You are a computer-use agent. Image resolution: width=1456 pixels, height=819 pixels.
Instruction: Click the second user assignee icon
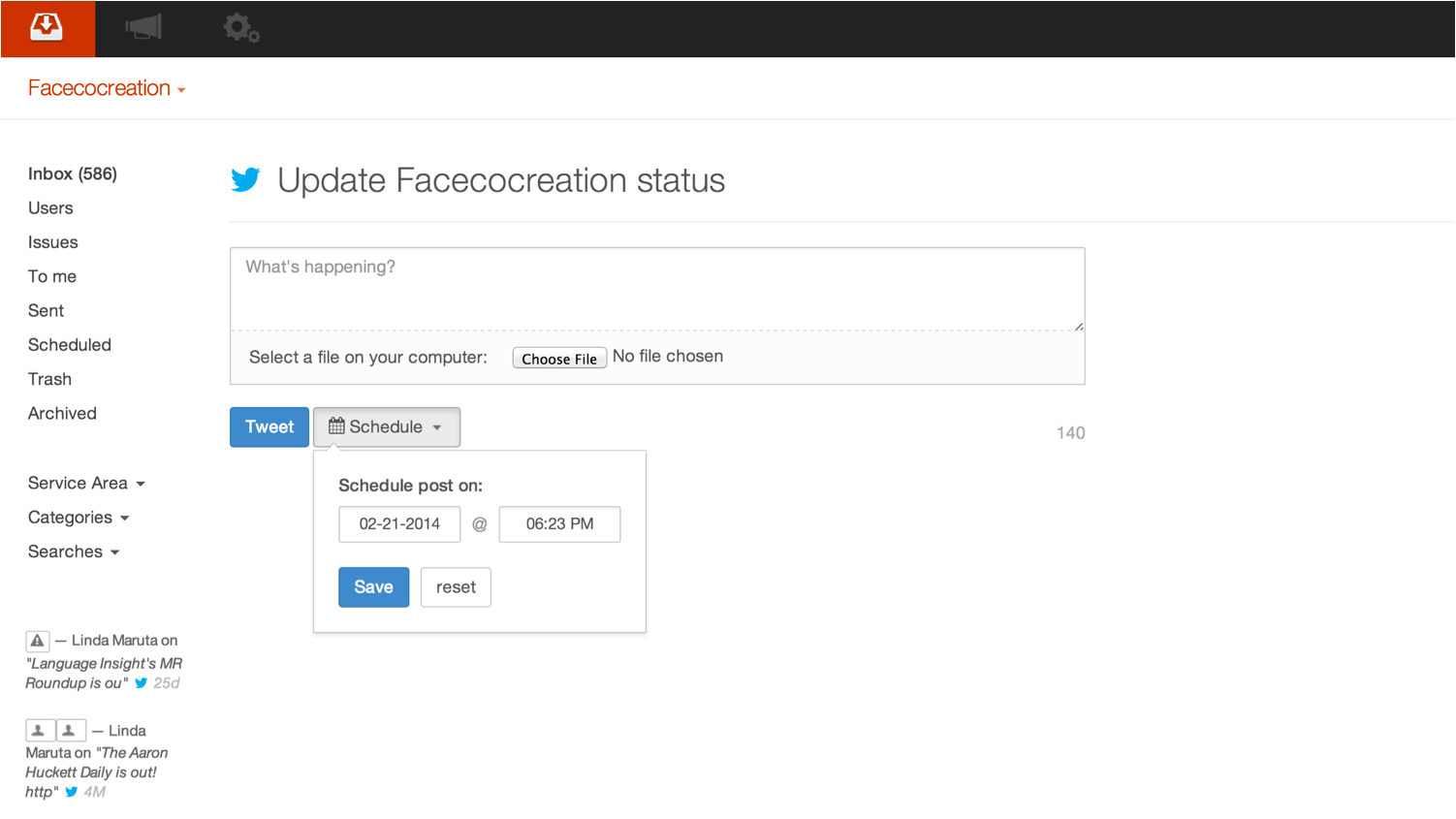70,731
